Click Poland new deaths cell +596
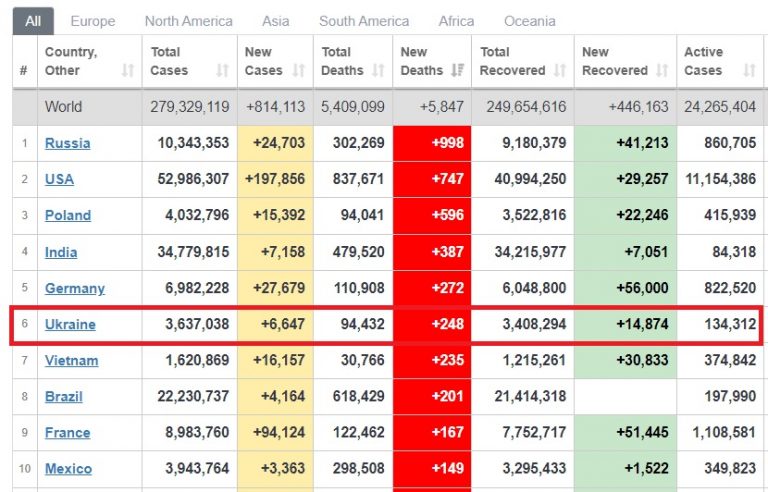768x492 pixels. coord(432,216)
